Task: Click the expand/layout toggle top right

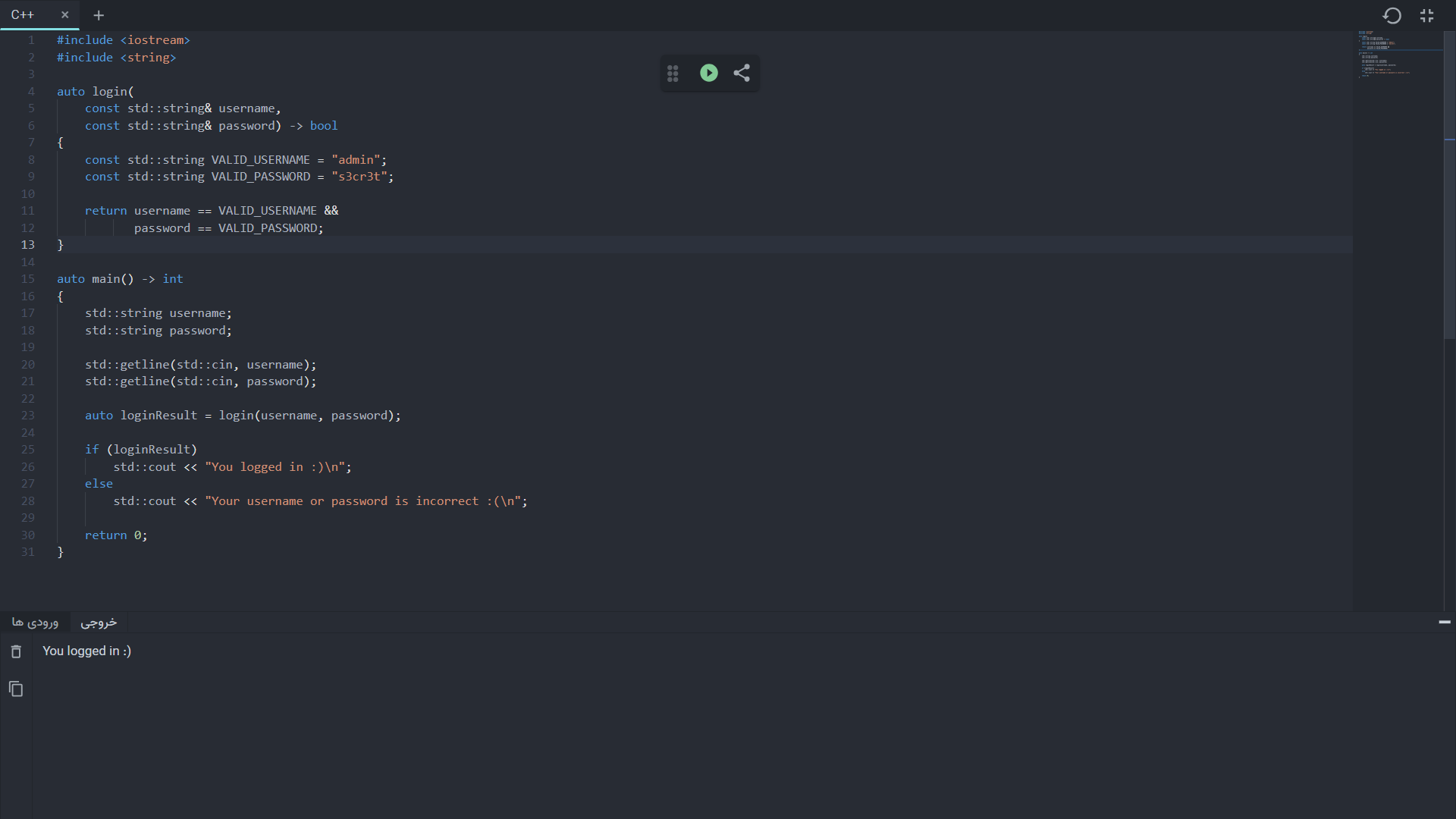Action: coord(1427,15)
